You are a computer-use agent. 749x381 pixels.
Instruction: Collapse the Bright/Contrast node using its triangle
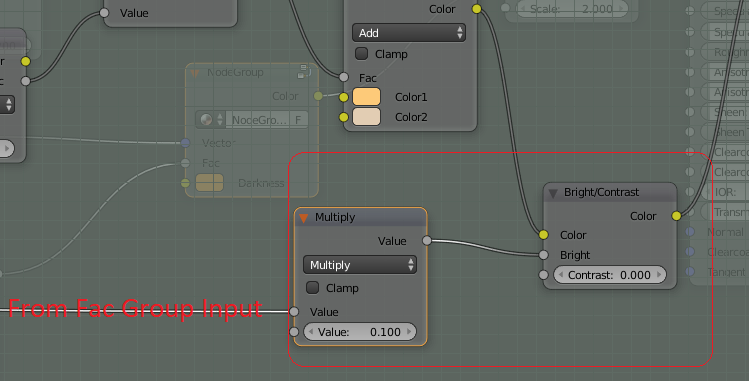(x=553, y=193)
